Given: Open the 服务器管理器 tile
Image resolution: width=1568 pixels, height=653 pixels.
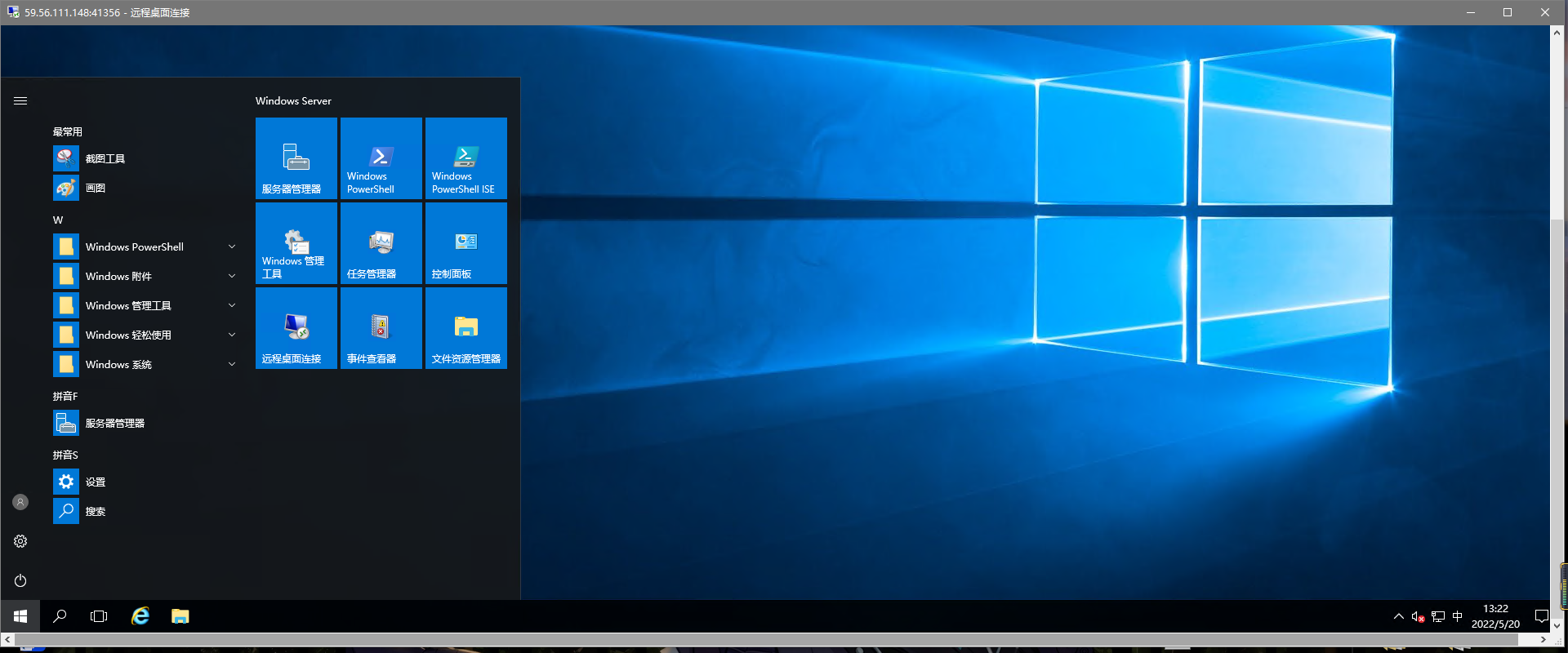Looking at the screenshot, I should 296,158.
